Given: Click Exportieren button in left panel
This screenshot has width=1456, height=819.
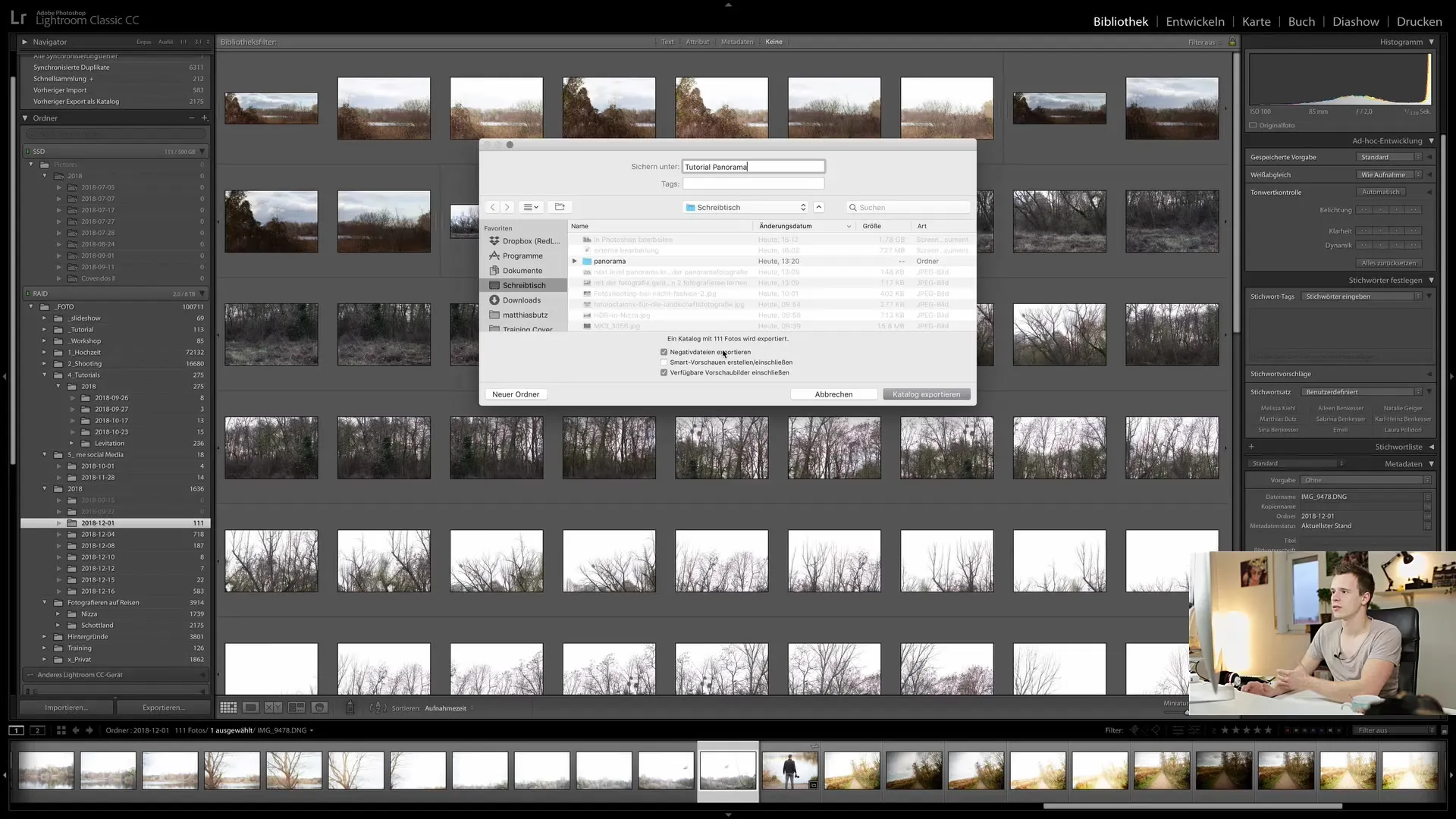Looking at the screenshot, I should tap(163, 708).
